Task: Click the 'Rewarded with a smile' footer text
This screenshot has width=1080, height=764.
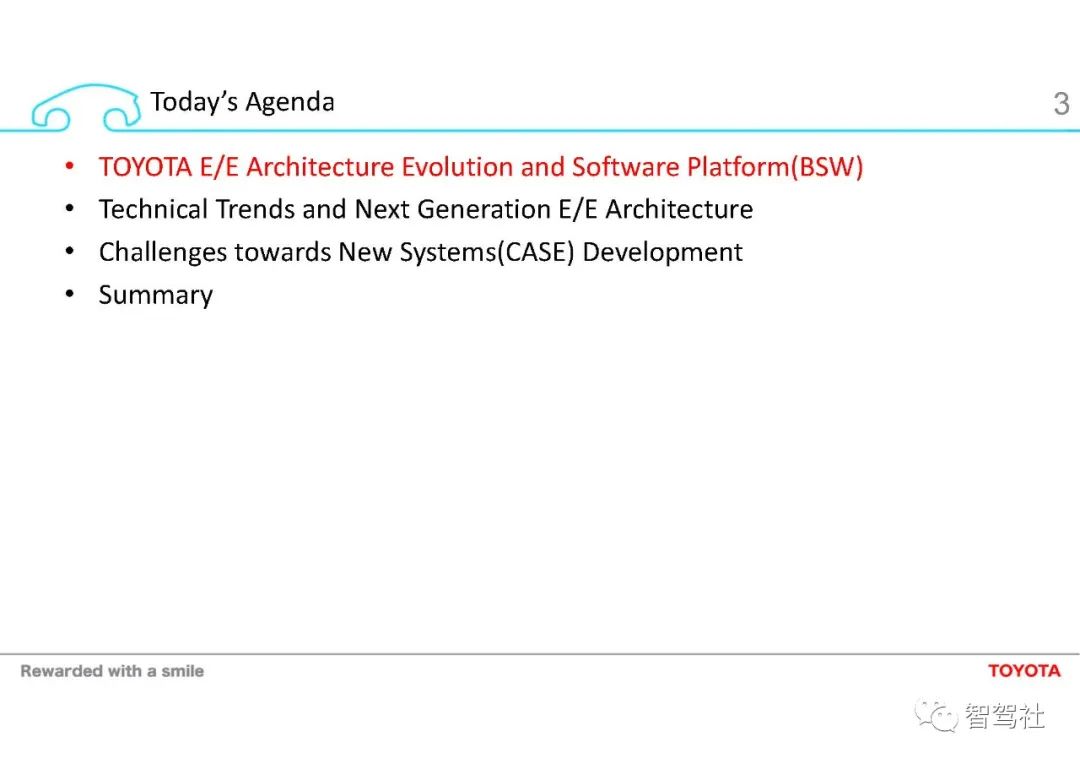Action: (x=112, y=671)
